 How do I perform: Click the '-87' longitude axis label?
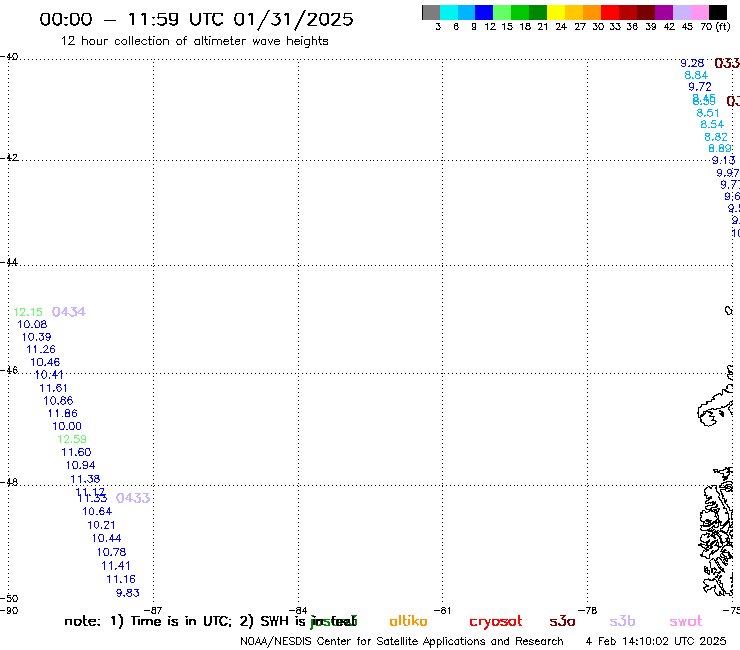[153, 610]
